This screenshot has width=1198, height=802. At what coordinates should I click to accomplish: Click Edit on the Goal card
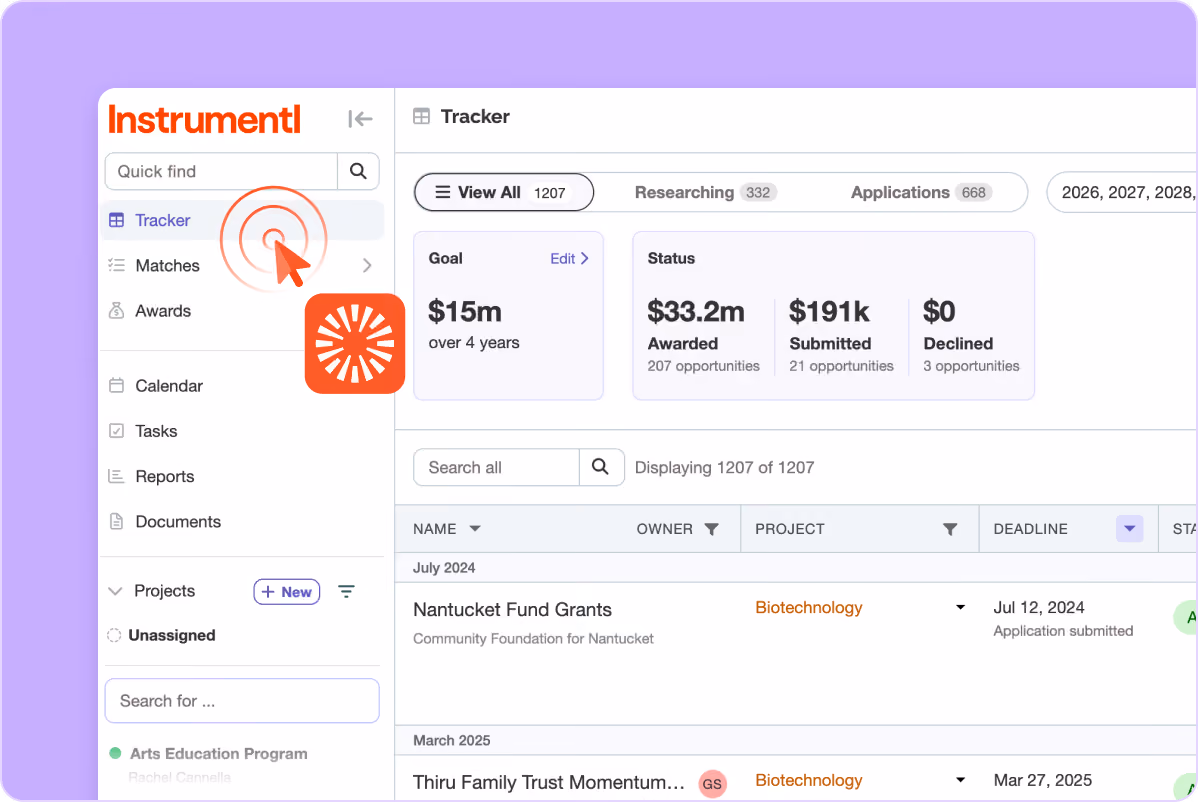(569, 259)
